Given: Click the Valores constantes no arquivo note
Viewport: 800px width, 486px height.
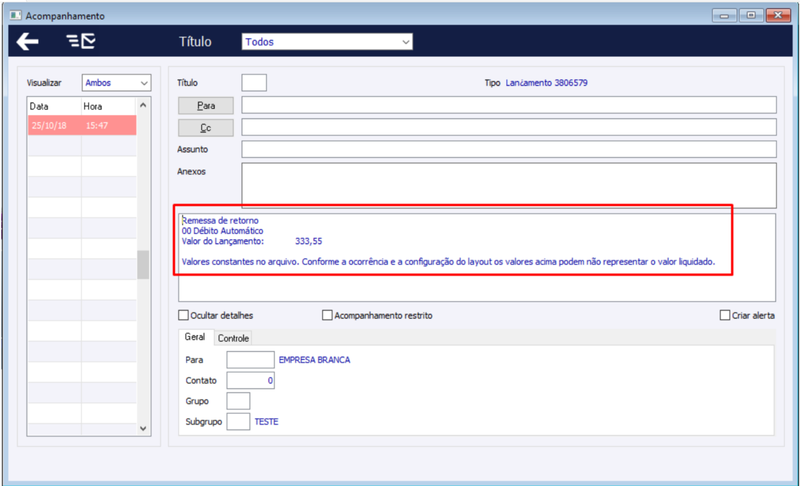Looking at the screenshot, I should pos(448,262).
